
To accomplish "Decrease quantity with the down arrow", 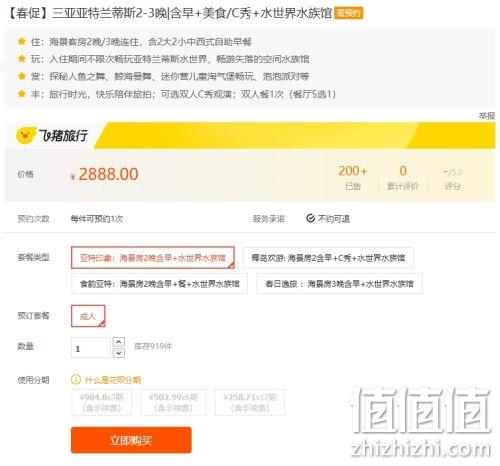I will click(x=119, y=353).
